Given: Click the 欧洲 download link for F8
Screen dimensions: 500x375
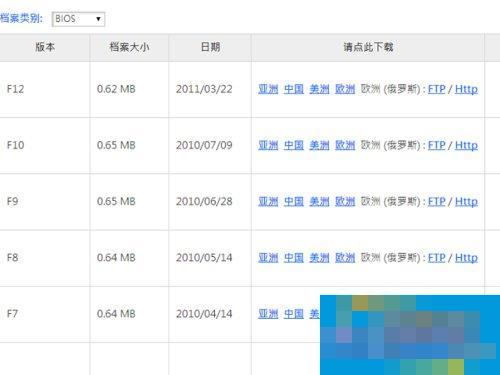Looking at the screenshot, I should click(x=345, y=257).
